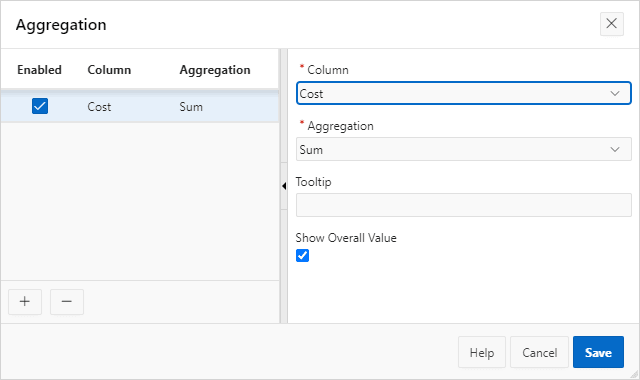Add a new aggregation with plus button
The height and width of the screenshot is (380, 640).
click(25, 302)
